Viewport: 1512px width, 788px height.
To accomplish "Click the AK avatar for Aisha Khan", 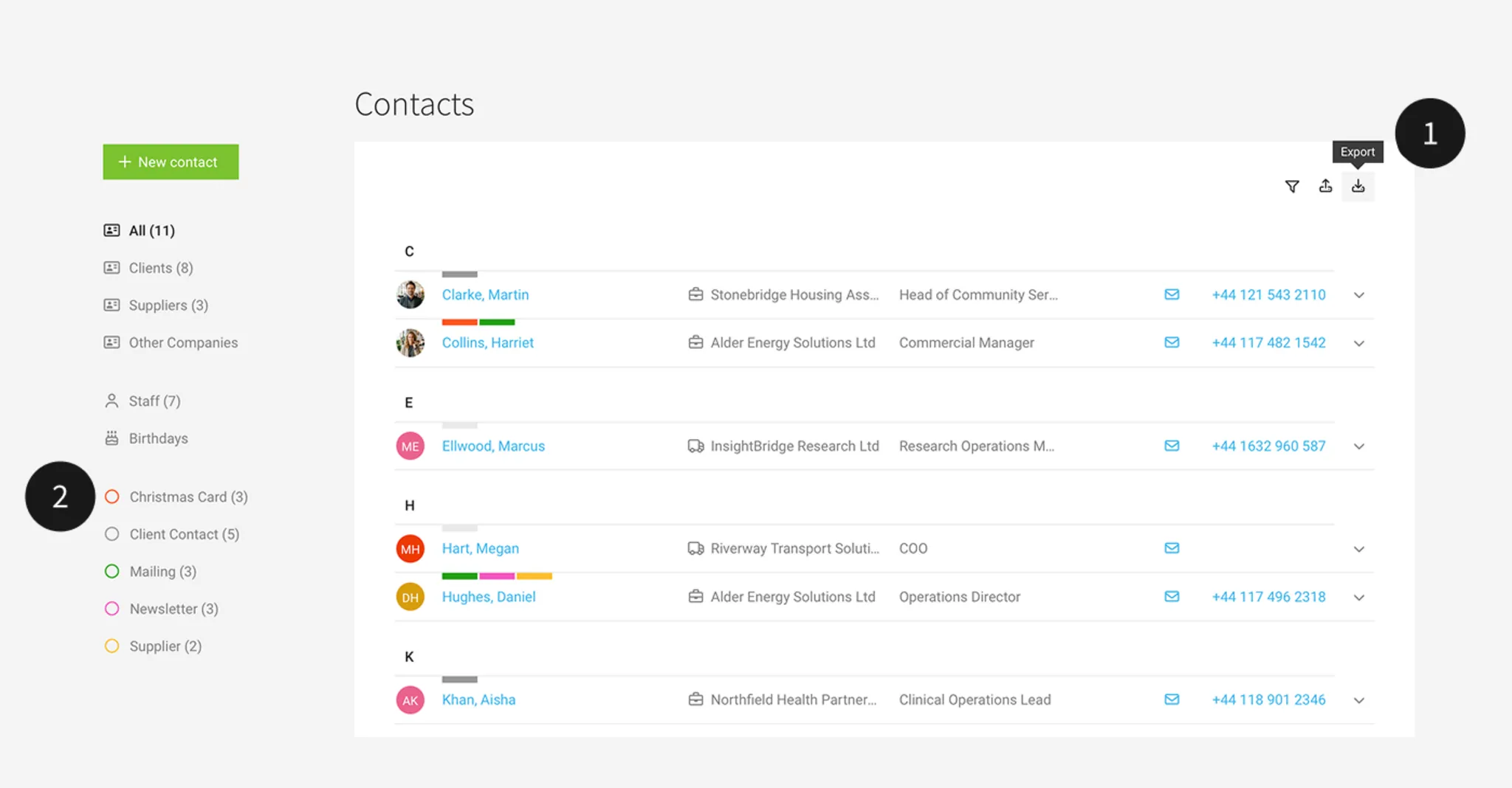I will 410,699.
